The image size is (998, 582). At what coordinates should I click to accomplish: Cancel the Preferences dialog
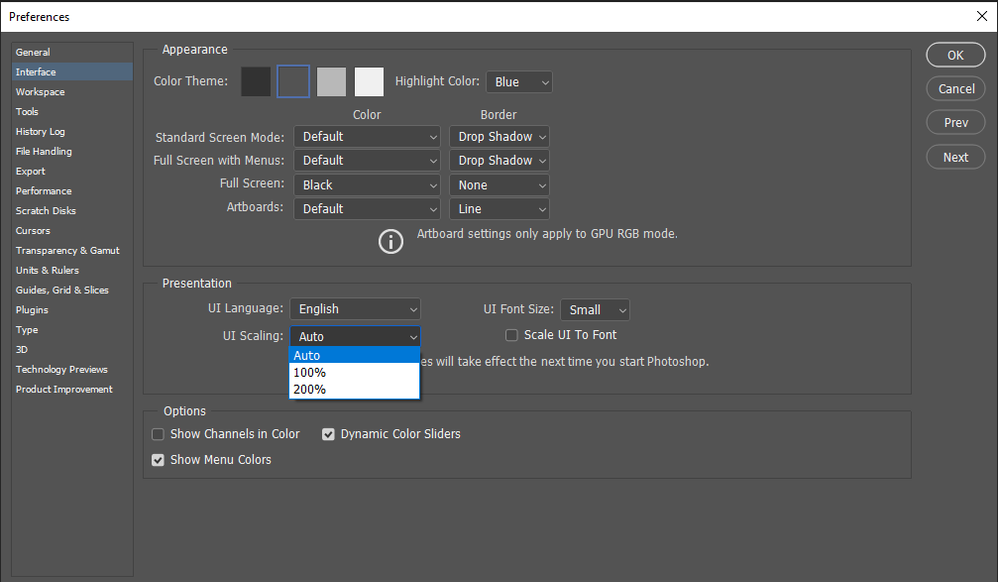[x=955, y=88]
